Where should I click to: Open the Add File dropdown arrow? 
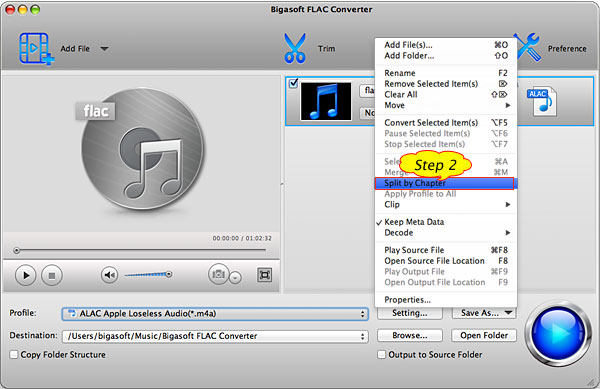[104, 49]
